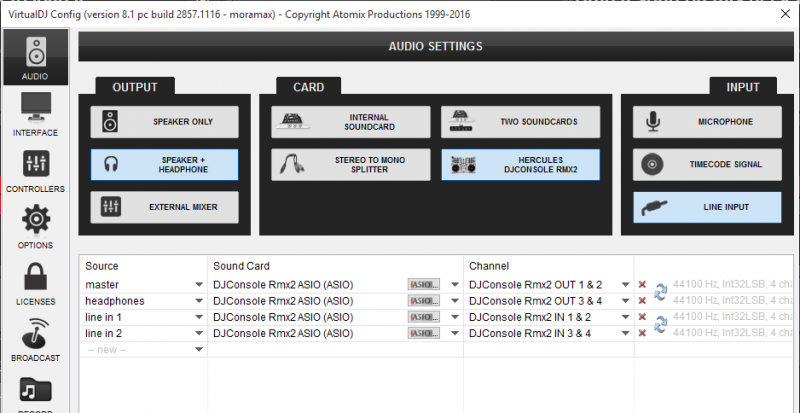Choose Internal Soundcard option
The image size is (800, 413).
pos(351,122)
